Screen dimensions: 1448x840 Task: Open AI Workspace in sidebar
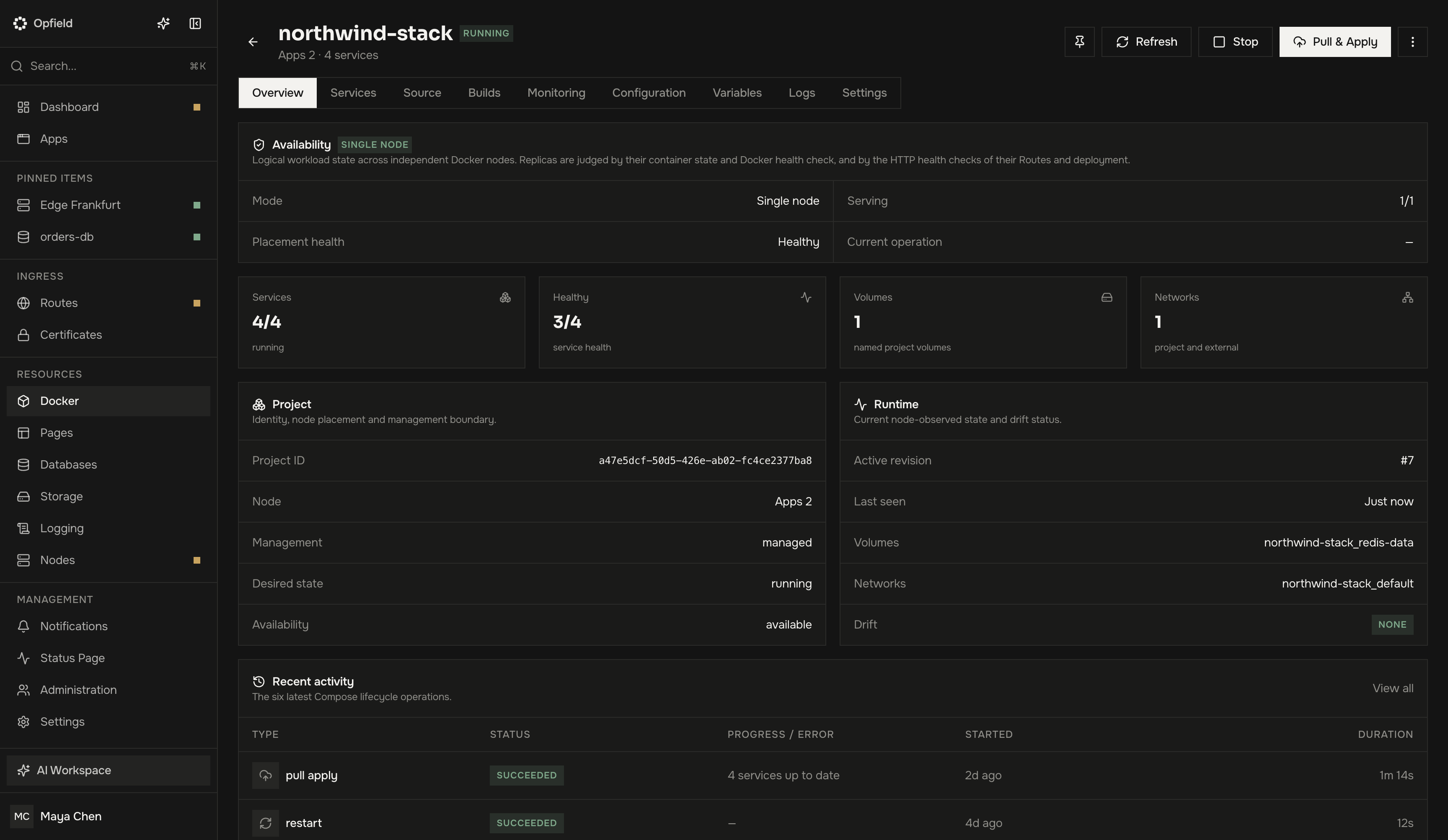coord(109,770)
